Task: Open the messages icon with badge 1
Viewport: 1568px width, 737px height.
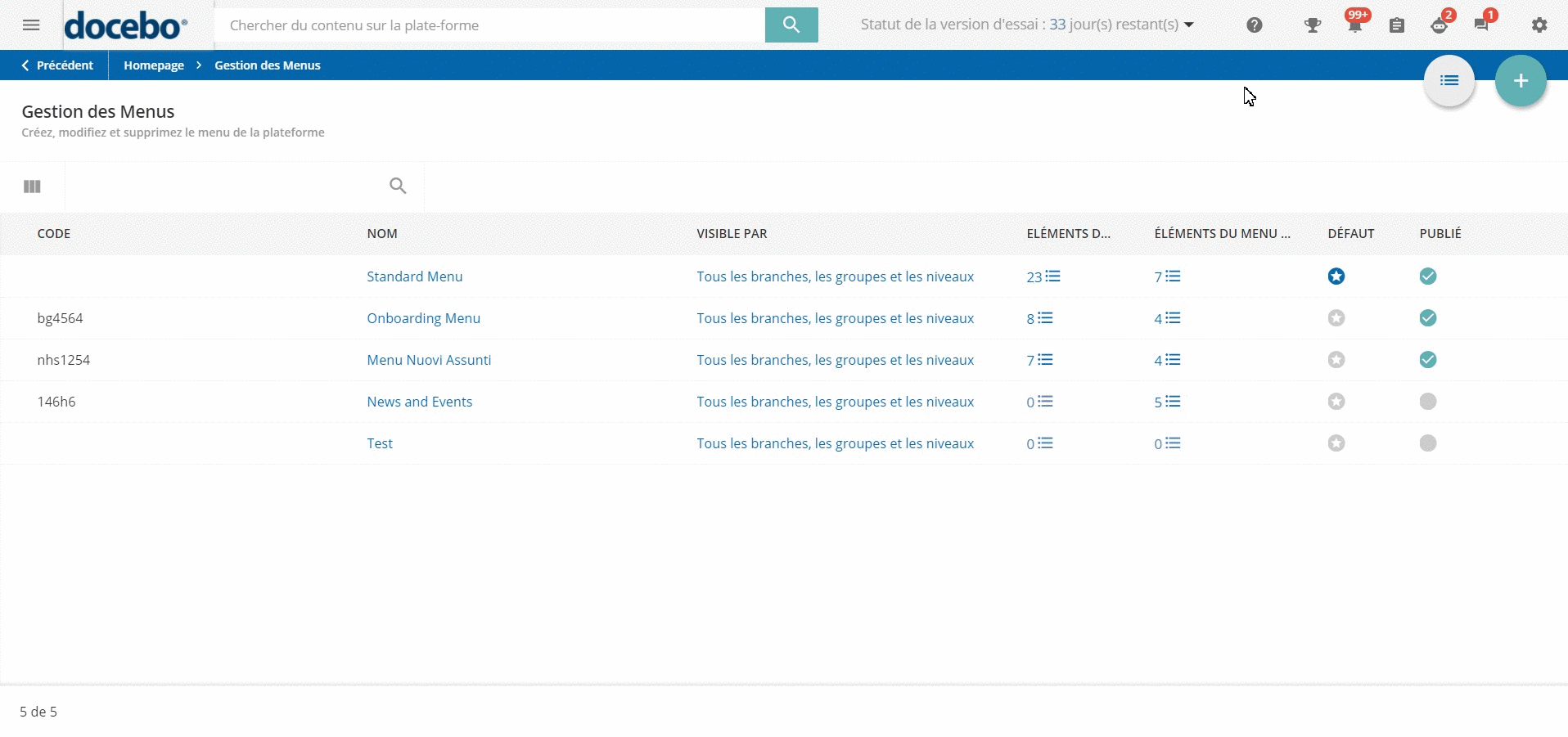Action: pyautogui.click(x=1482, y=24)
